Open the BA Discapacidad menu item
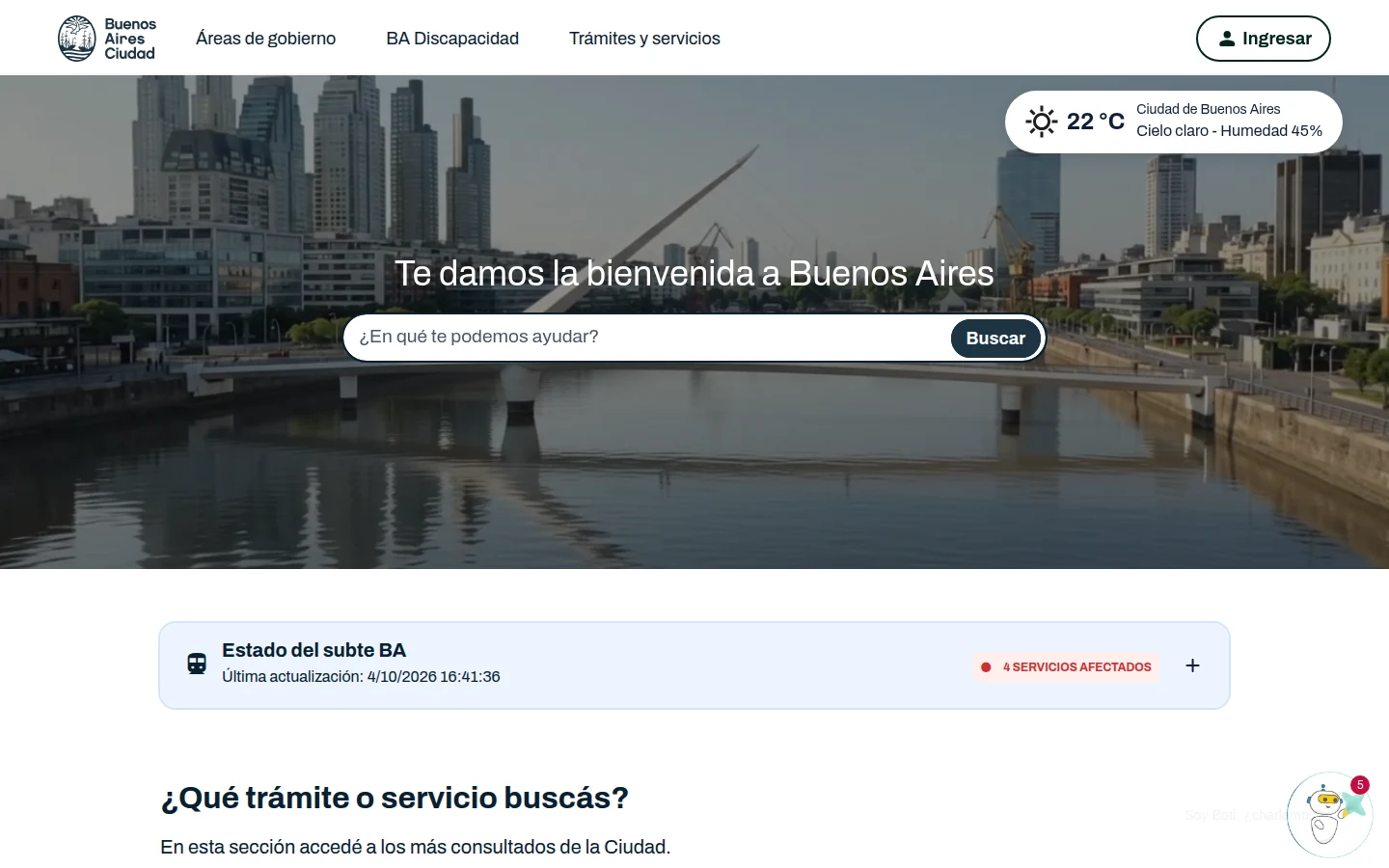 [452, 39]
